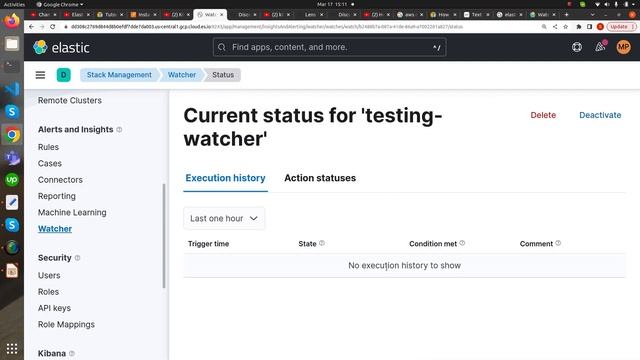Viewport: 640px width, 360px height.
Task: Click the green D space avatar
Action: tap(64, 75)
